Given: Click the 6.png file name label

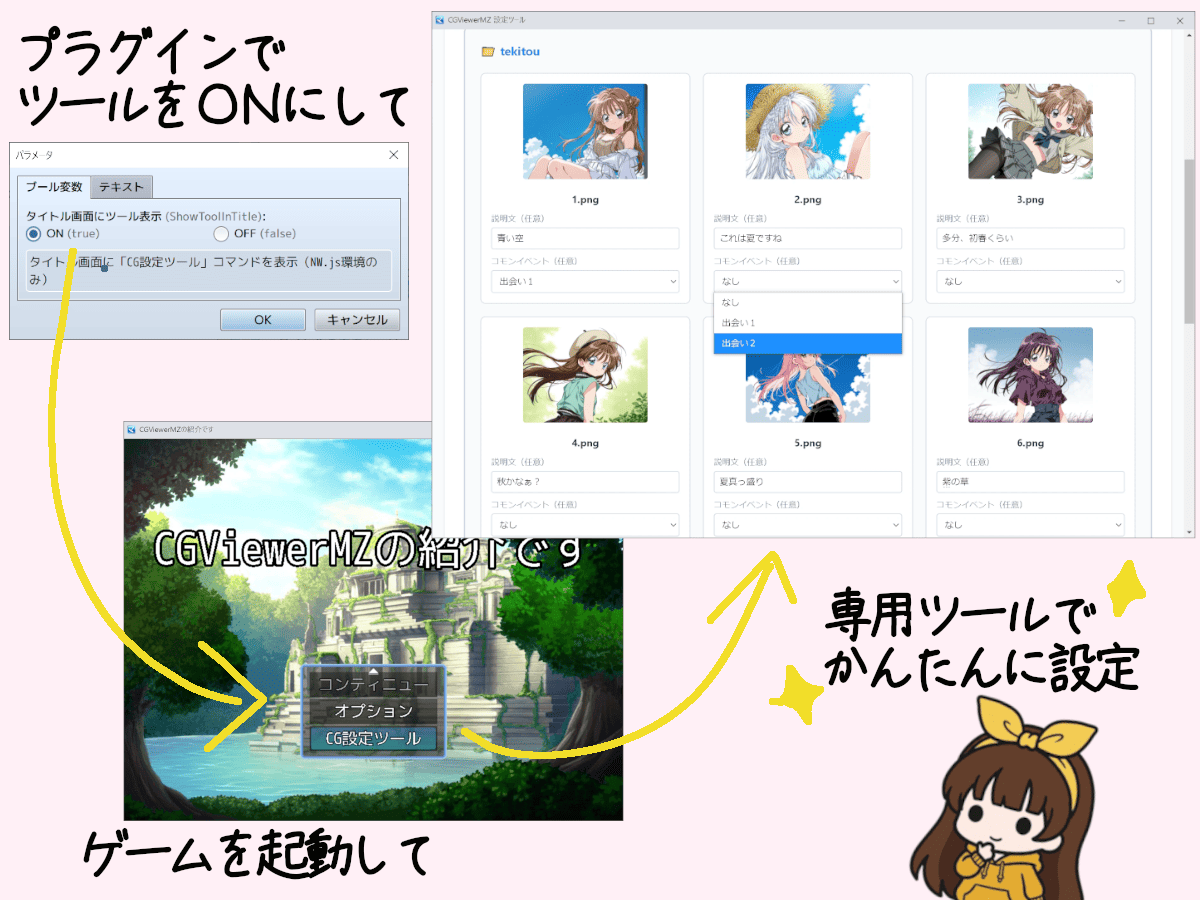Looking at the screenshot, I should [1030, 443].
